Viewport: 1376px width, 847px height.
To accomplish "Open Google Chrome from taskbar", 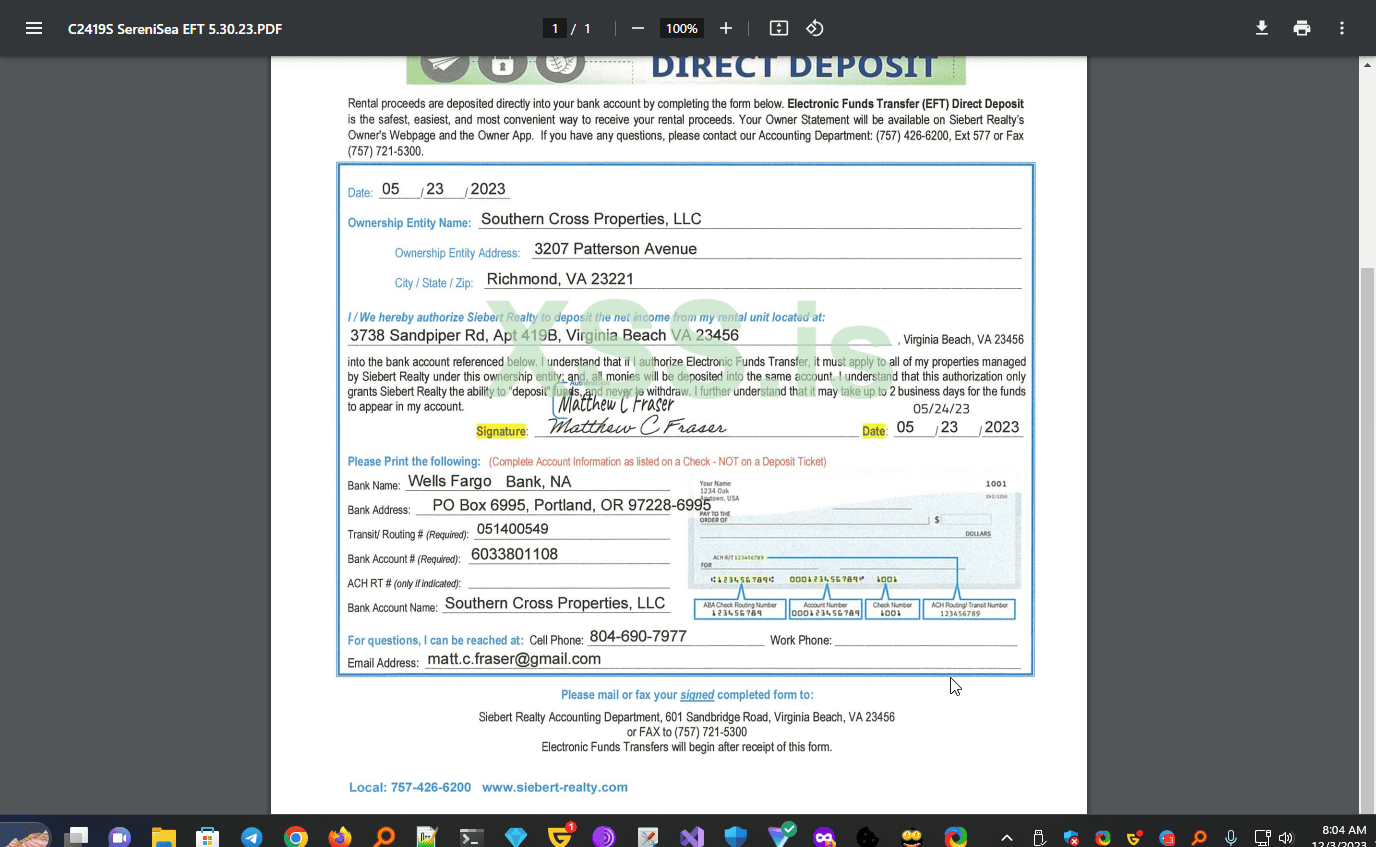I will tap(295, 837).
